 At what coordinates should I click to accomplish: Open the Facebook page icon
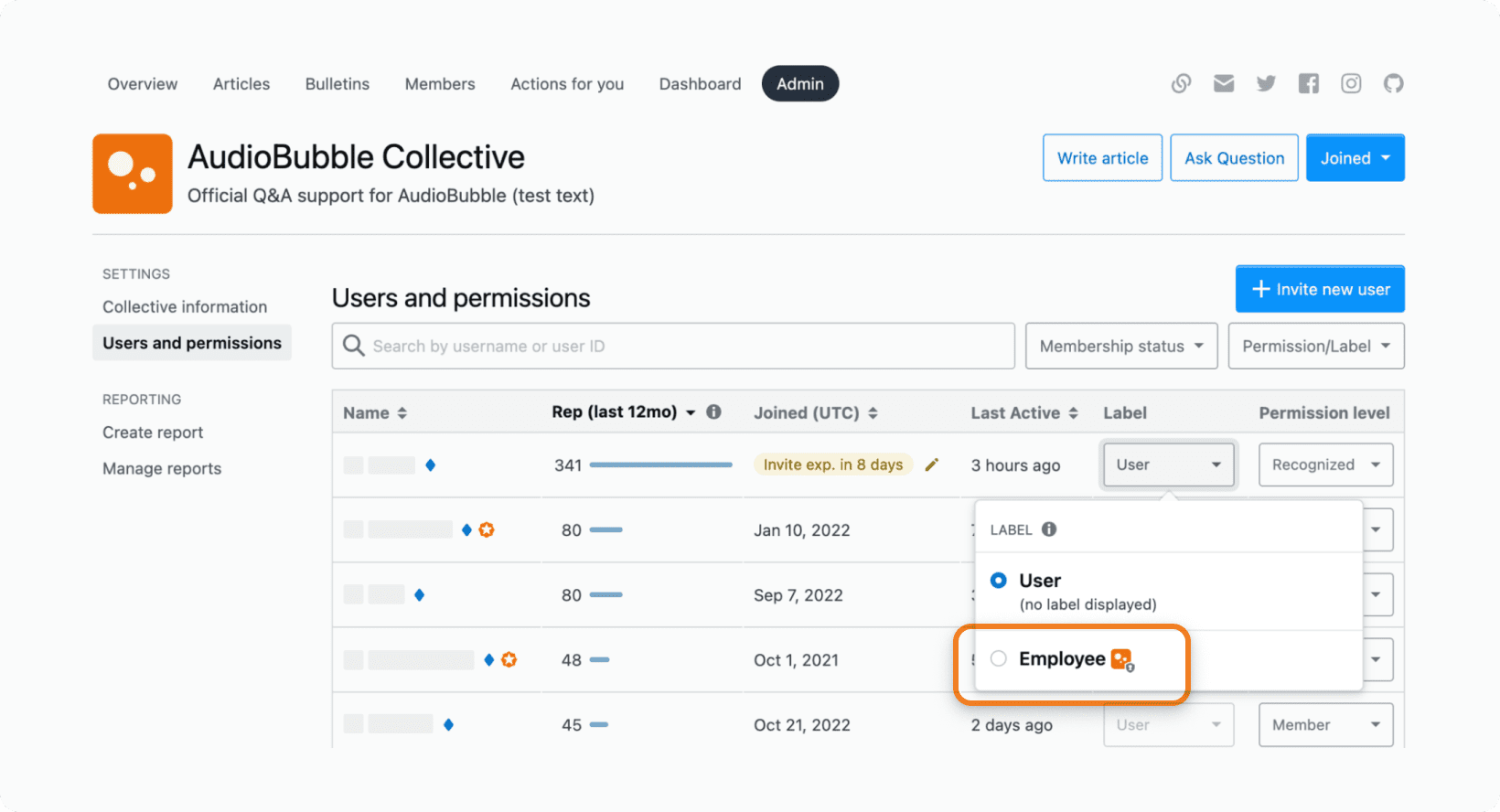[1309, 84]
